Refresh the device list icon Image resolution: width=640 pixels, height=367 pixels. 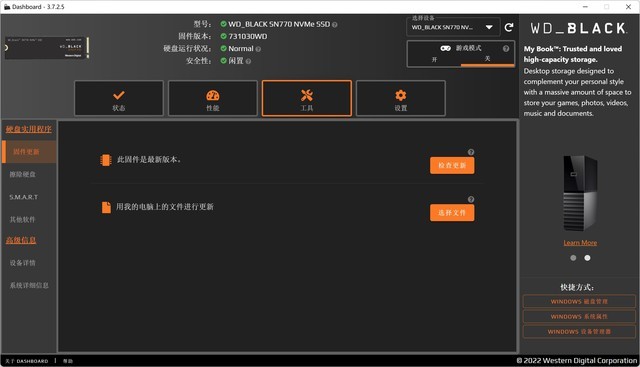(x=509, y=27)
